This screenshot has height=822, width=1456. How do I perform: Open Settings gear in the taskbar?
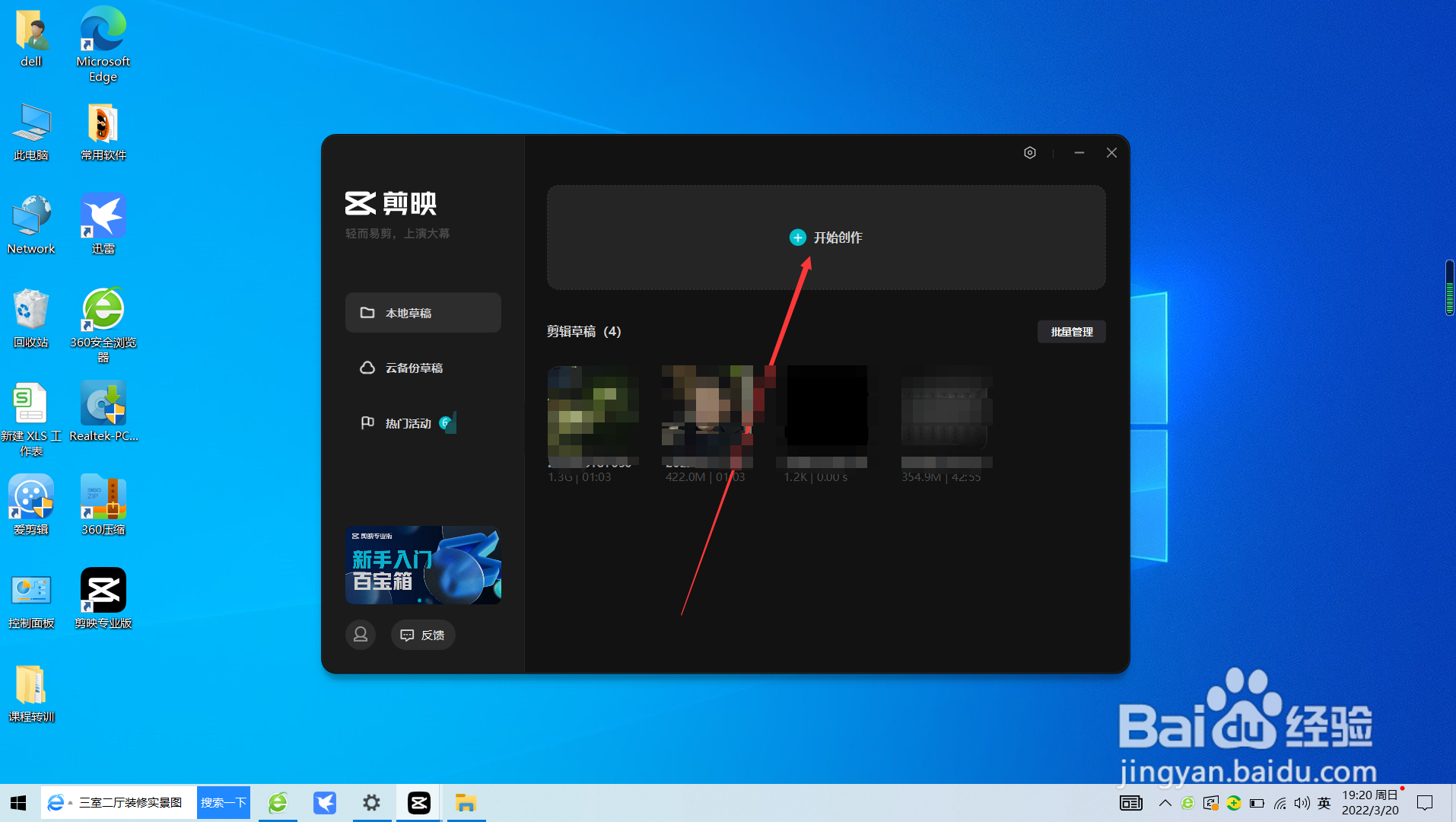pyautogui.click(x=372, y=803)
